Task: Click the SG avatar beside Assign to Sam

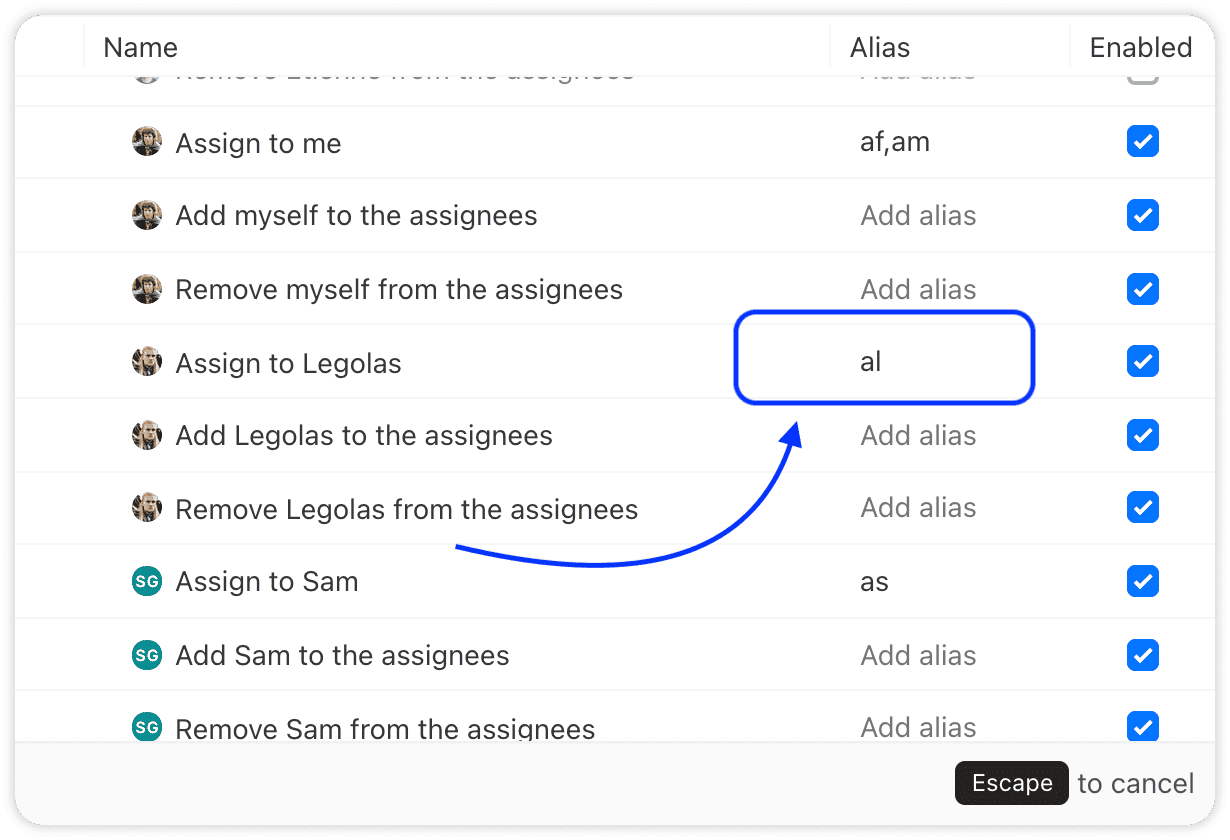Action: (x=147, y=581)
